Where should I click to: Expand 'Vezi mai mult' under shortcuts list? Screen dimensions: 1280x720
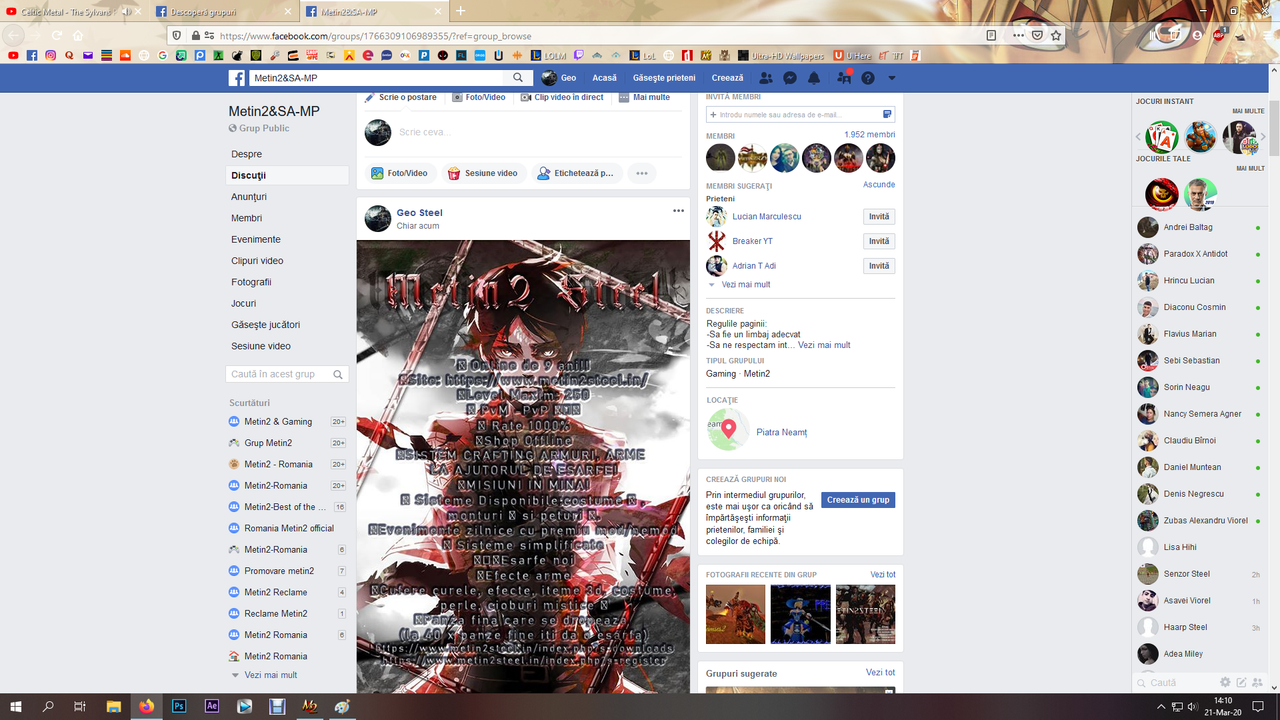point(271,675)
